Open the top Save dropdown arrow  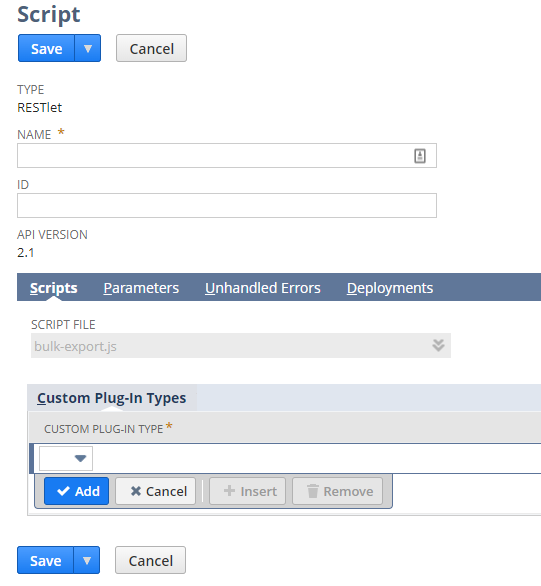(x=88, y=48)
